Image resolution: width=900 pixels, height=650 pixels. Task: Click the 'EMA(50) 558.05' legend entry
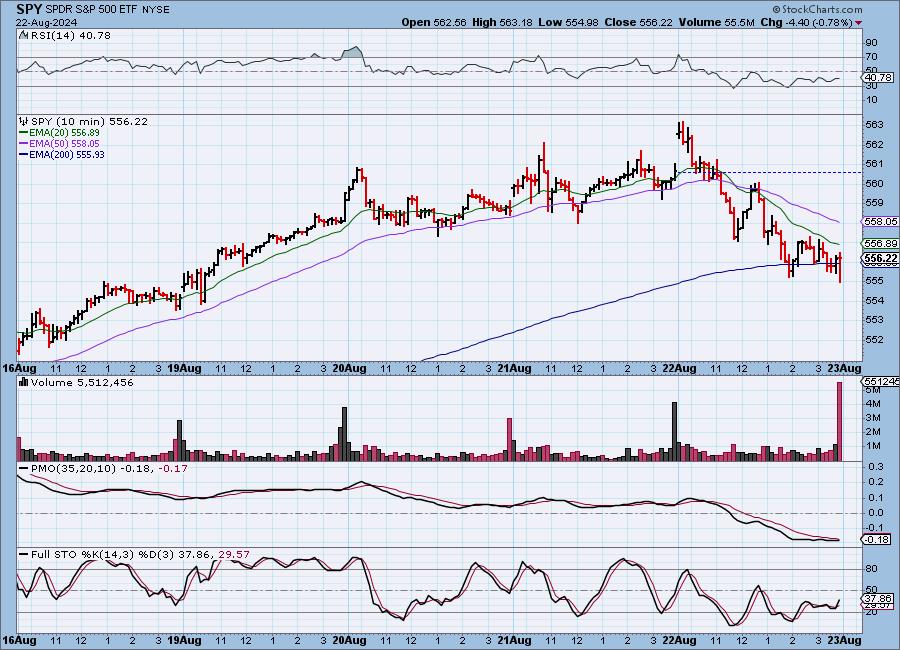pos(64,144)
